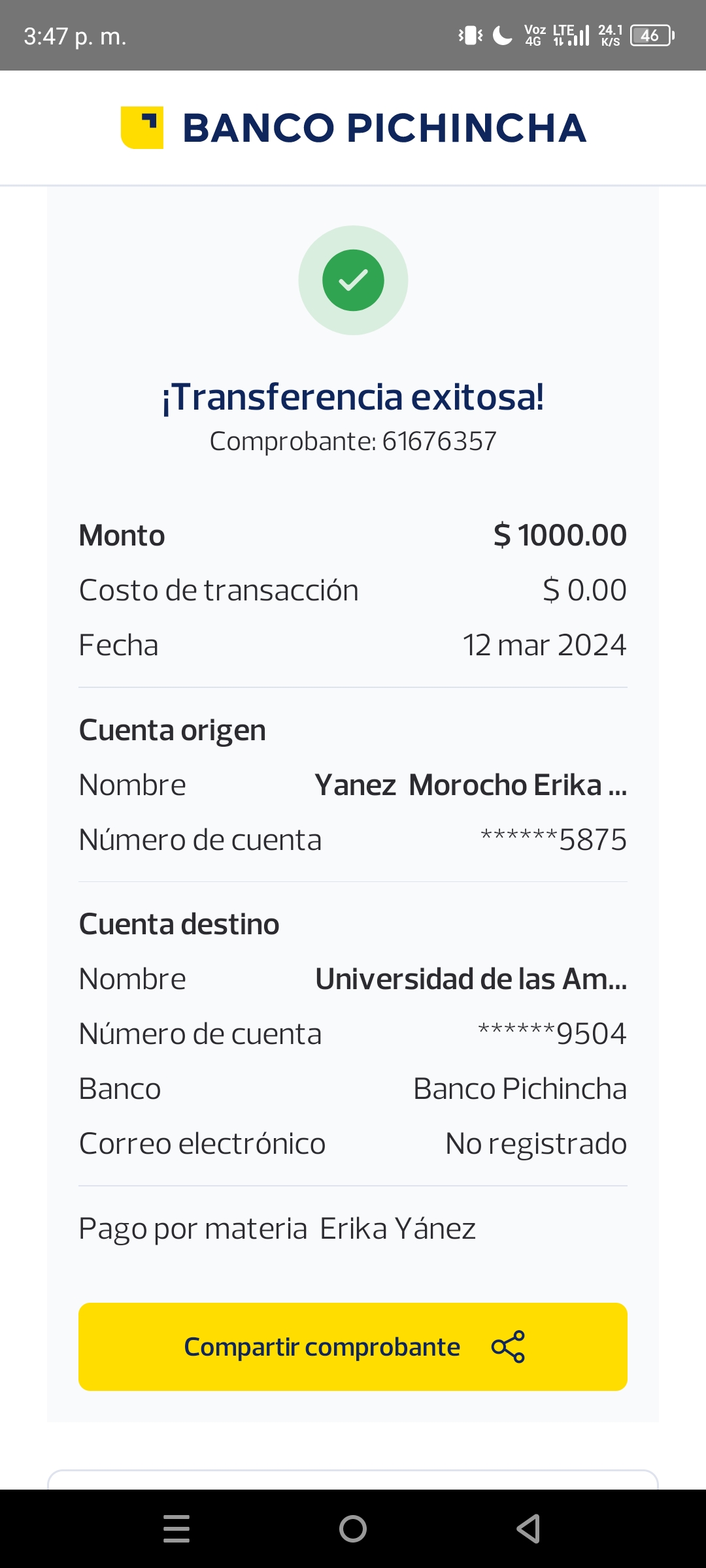Tap the destination account number ending 9504
This screenshot has width=706, height=1568.
pyautogui.click(x=552, y=1034)
